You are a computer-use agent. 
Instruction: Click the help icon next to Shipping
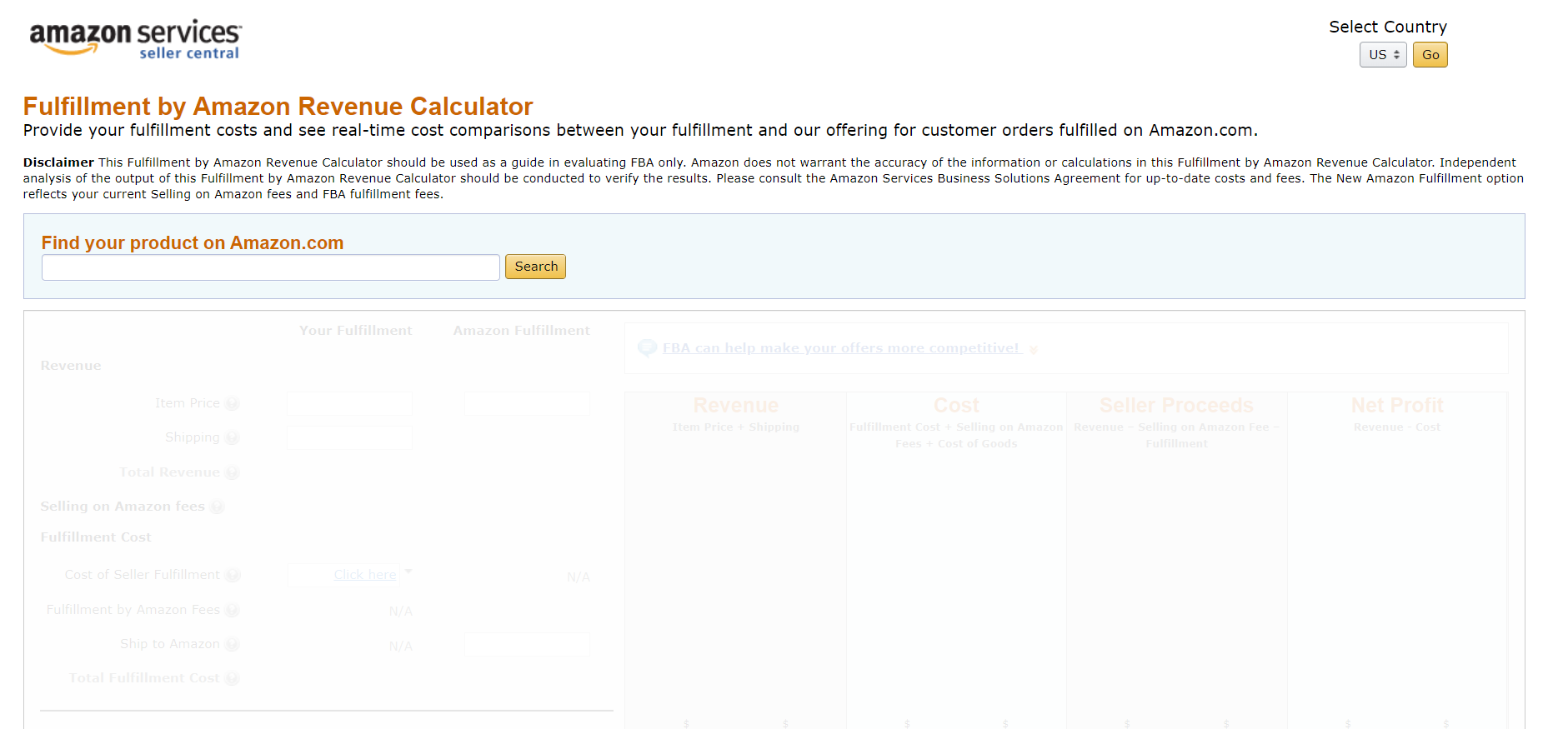point(232,438)
